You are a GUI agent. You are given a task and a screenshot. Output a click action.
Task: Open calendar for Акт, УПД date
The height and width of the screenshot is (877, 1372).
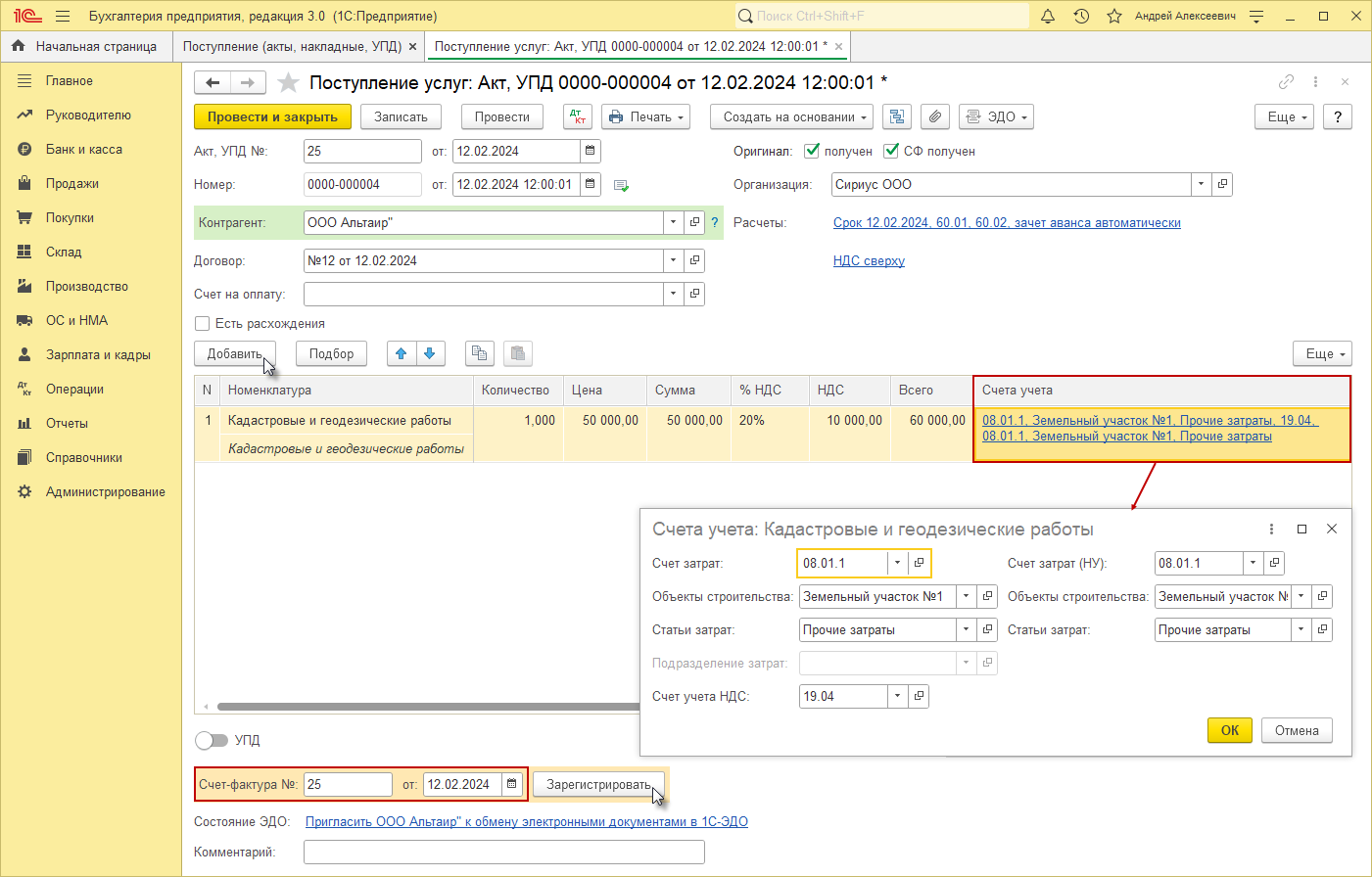pyautogui.click(x=591, y=151)
